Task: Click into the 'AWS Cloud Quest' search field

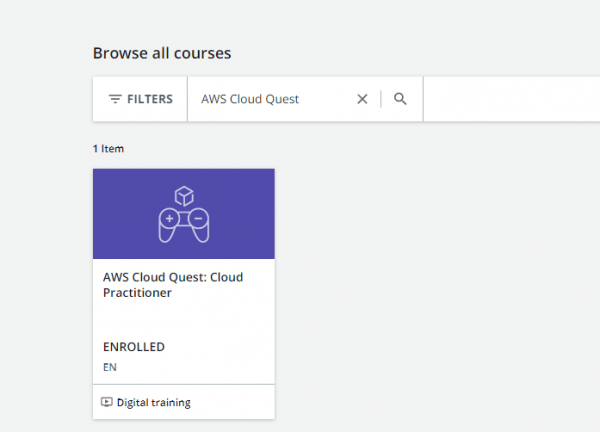Action: (x=270, y=99)
